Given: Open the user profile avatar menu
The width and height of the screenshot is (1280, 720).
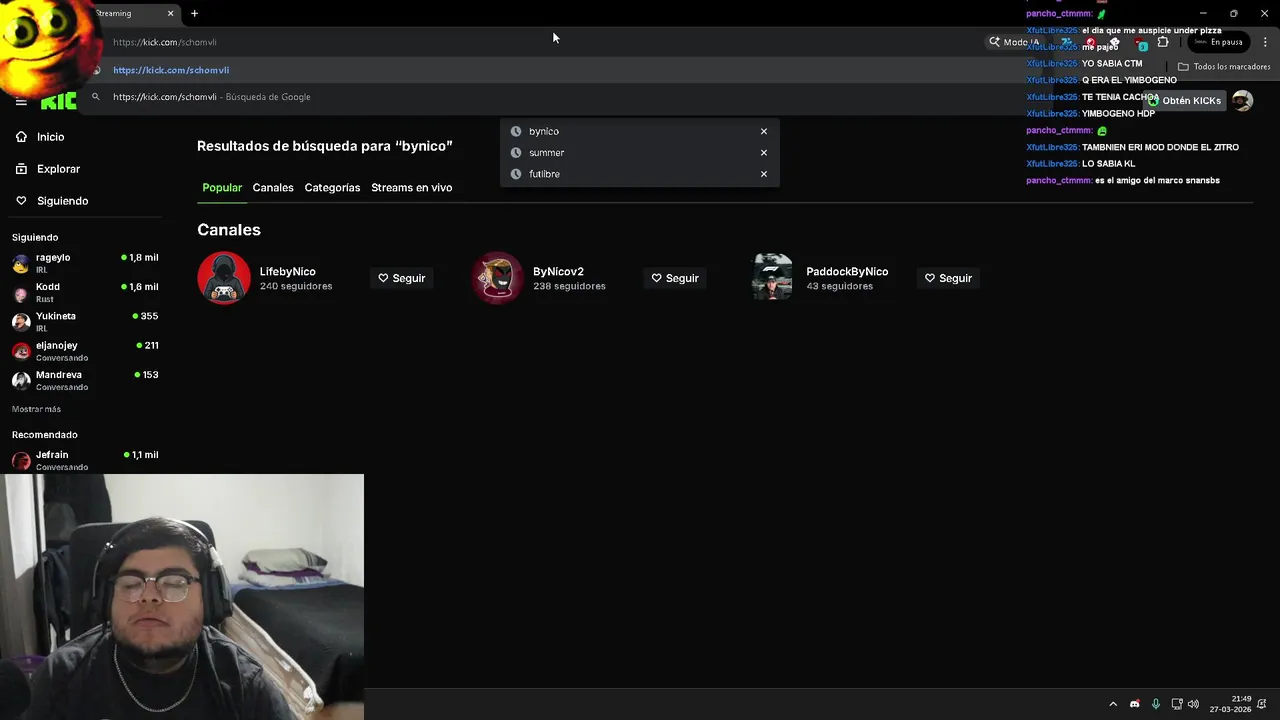Looking at the screenshot, I should pos(1242,101).
